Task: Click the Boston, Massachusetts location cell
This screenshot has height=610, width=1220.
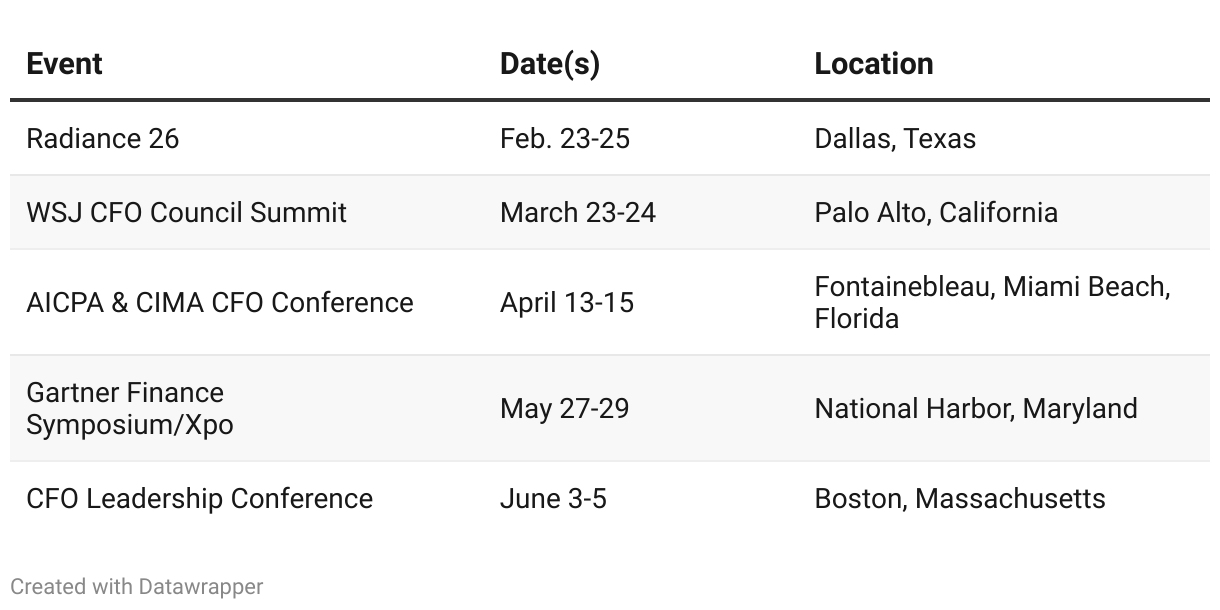Action: tap(960, 498)
